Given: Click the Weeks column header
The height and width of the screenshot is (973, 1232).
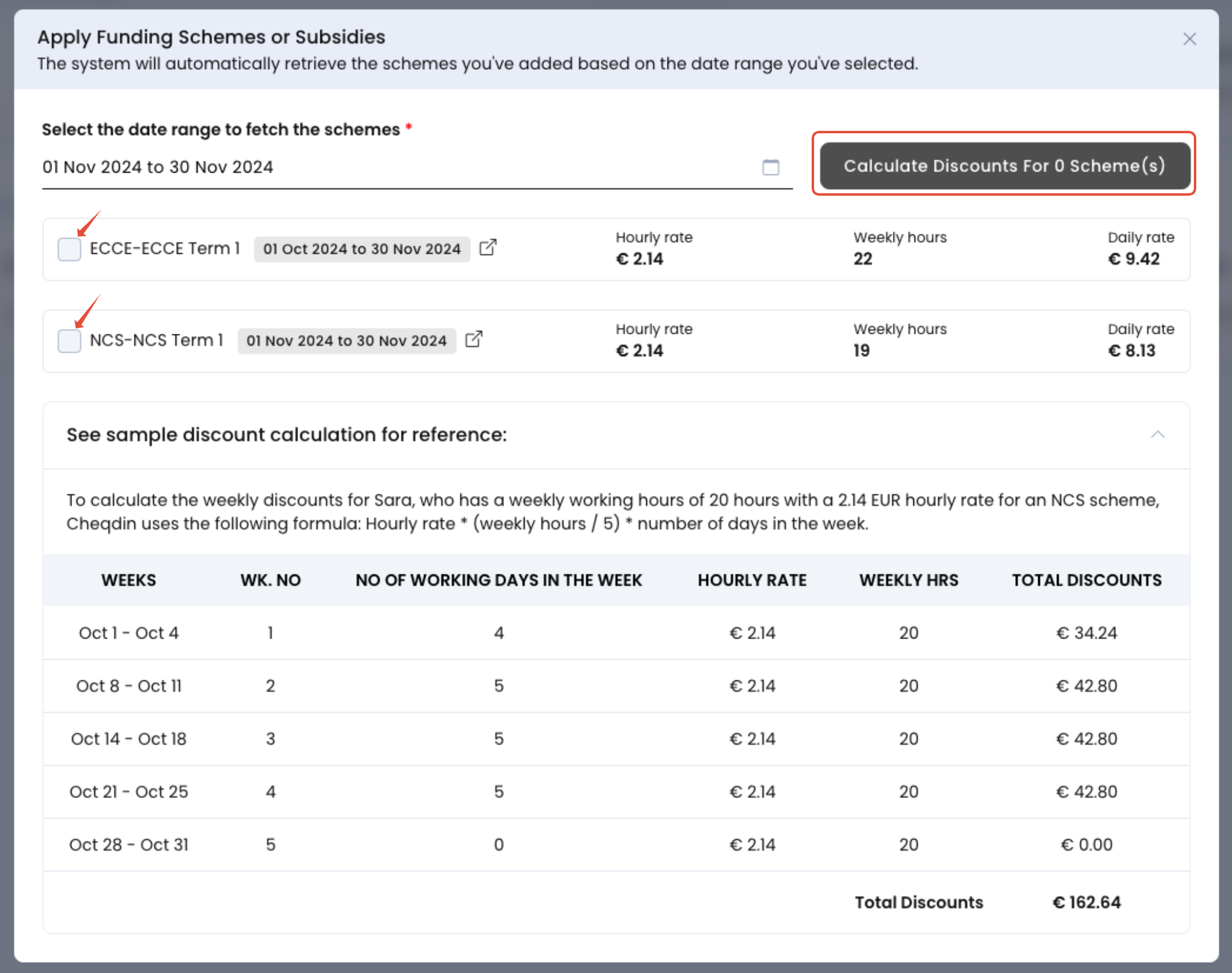Looking at the screenshot, I should coord(128,580).
